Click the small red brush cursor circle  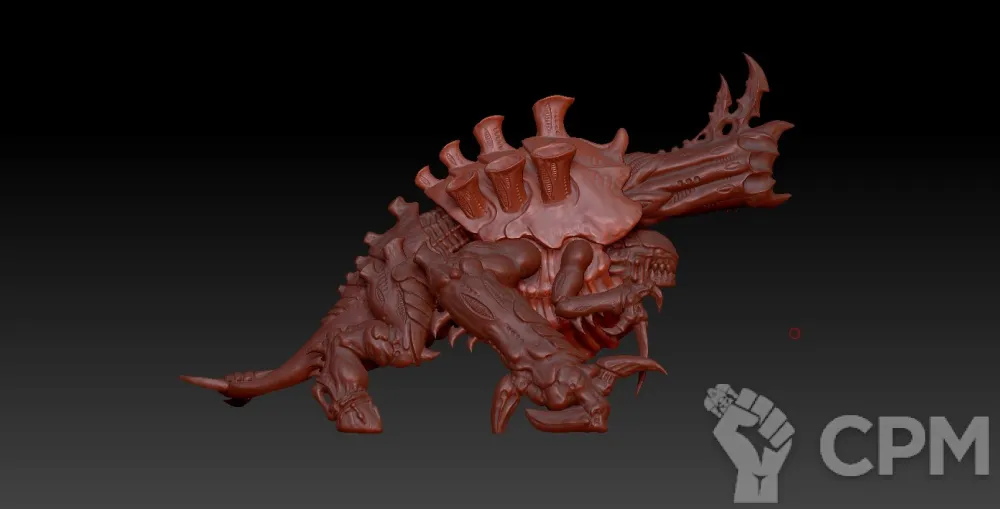coord(794,333)
